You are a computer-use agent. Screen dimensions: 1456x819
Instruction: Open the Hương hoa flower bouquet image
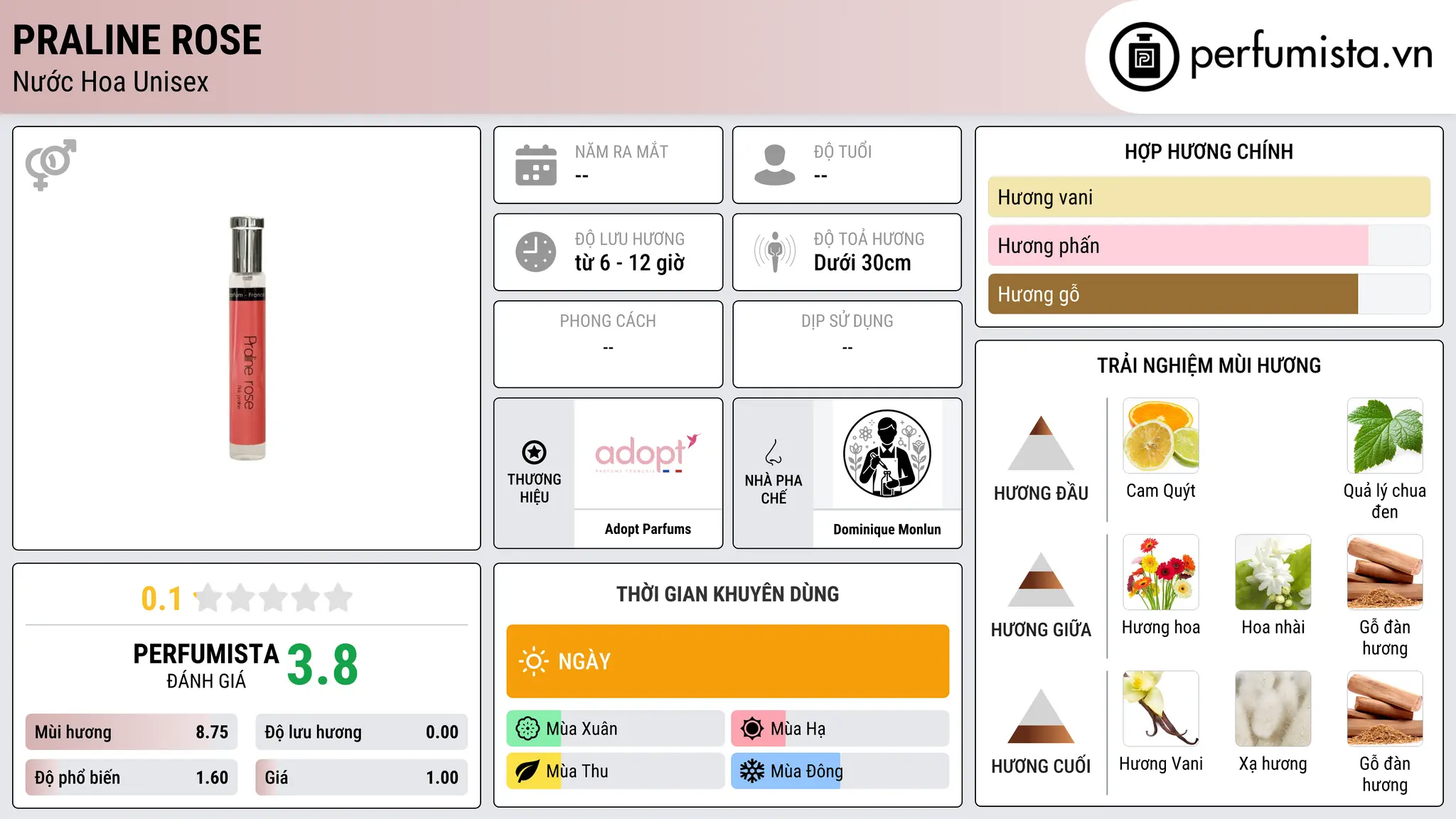tap(1161, 572)
